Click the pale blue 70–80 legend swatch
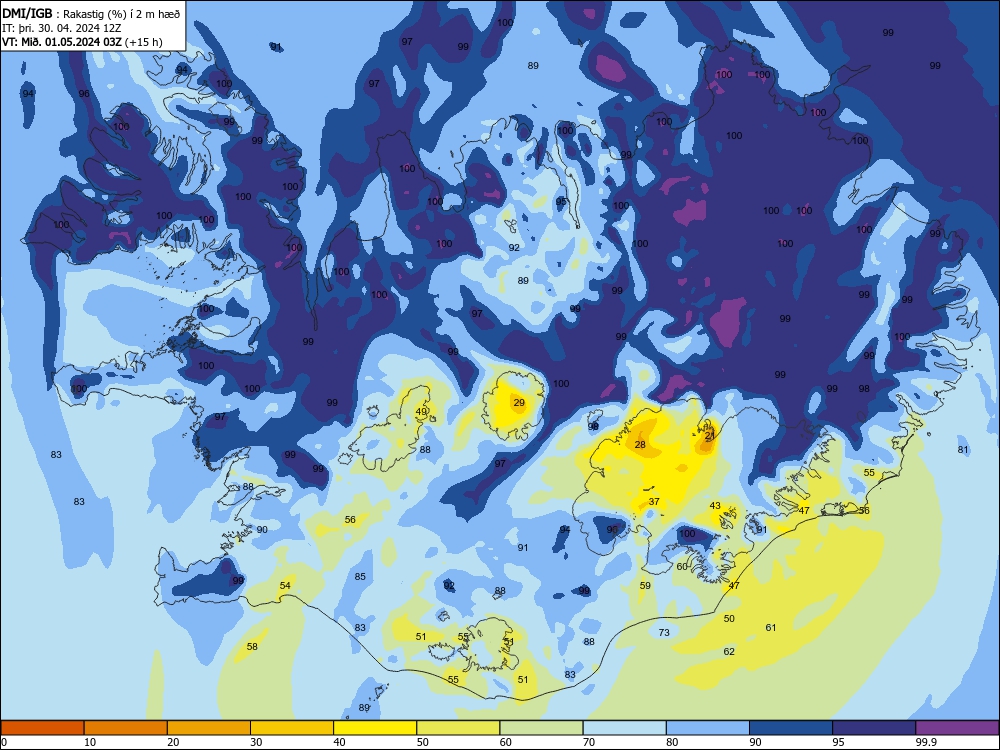 [624, 728]
